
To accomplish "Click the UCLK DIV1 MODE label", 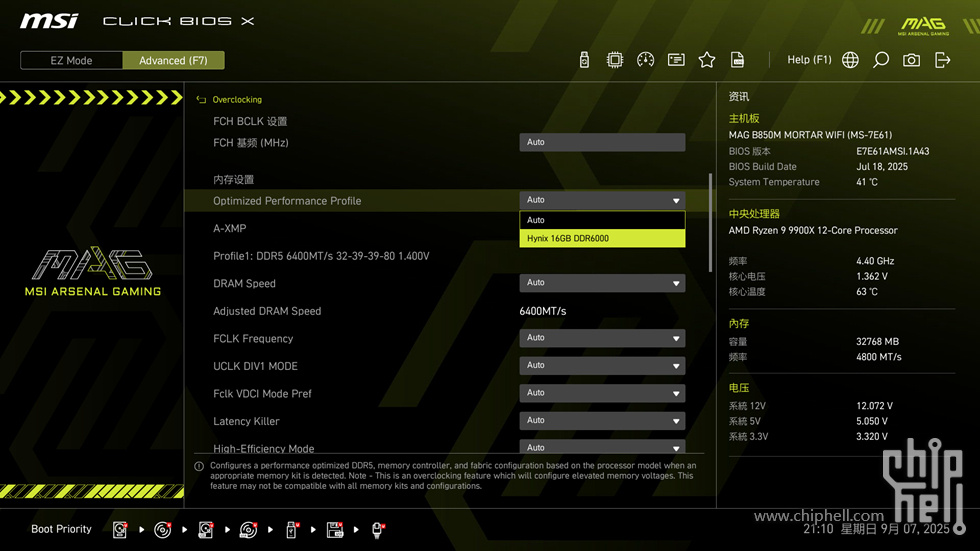I will click(x=255, y=366).
